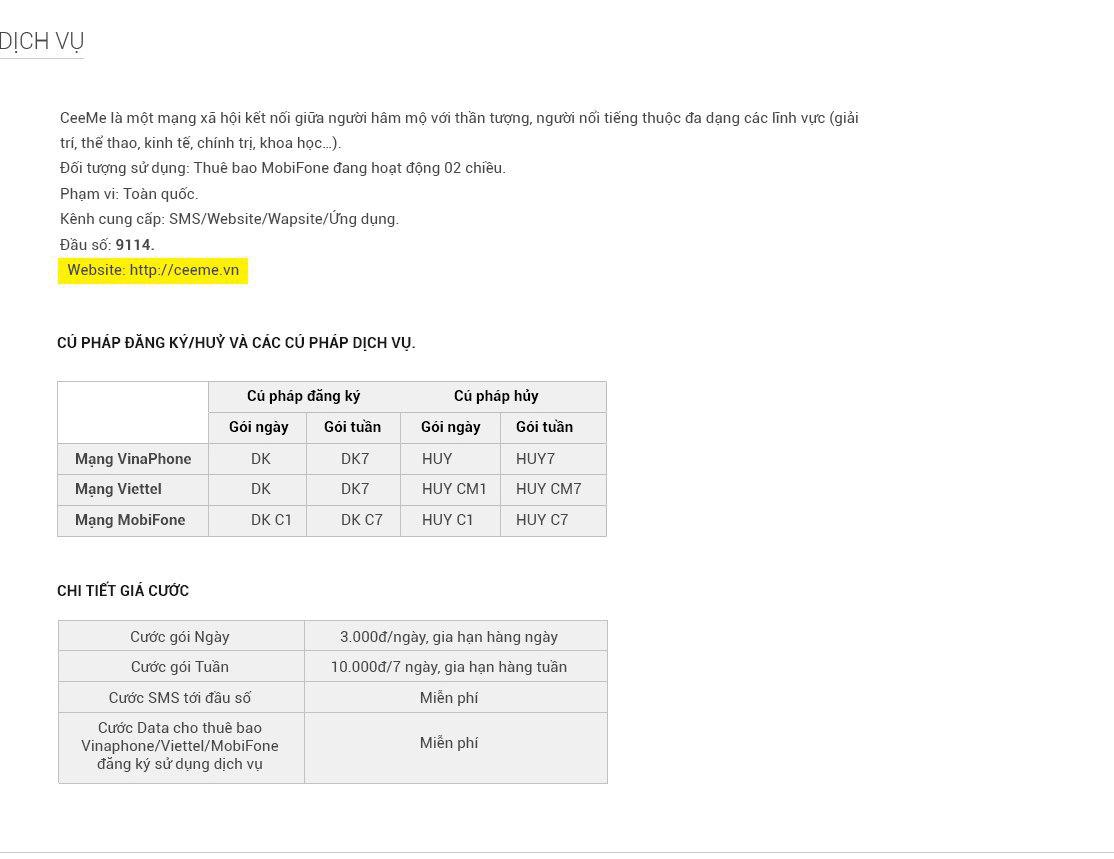This screenshot has height=859, width=1114.
Task: Click the 'HUY C1' cell
Action: coord(450,520)
